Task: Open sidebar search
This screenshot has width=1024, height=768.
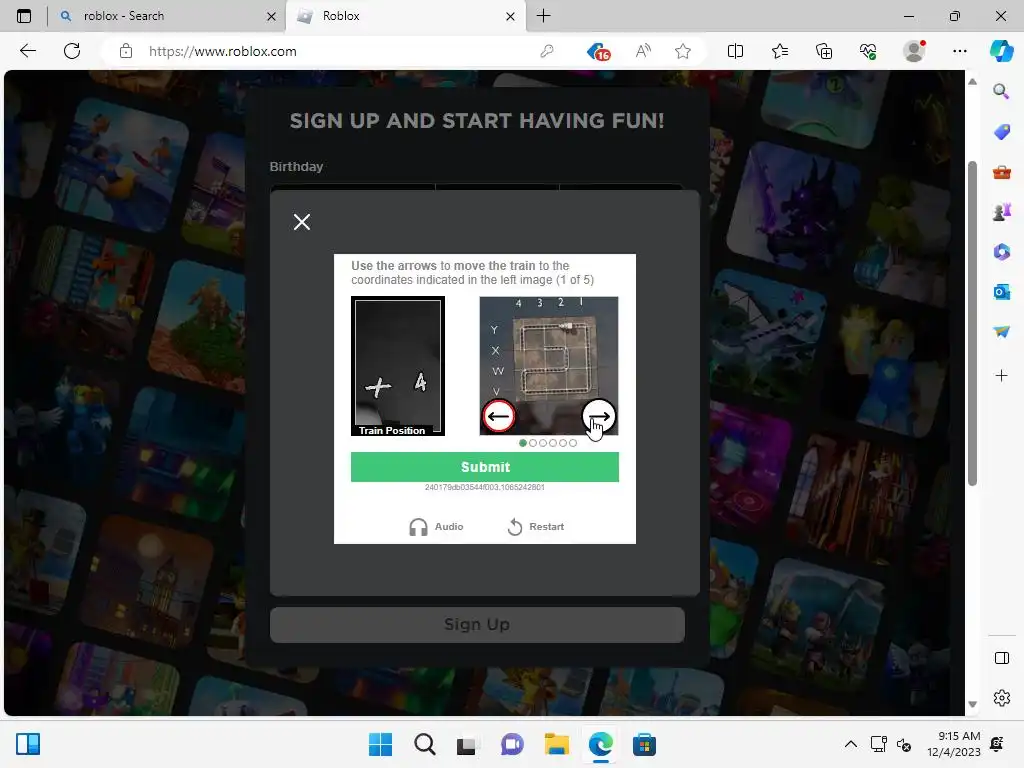Action: 1002,91
